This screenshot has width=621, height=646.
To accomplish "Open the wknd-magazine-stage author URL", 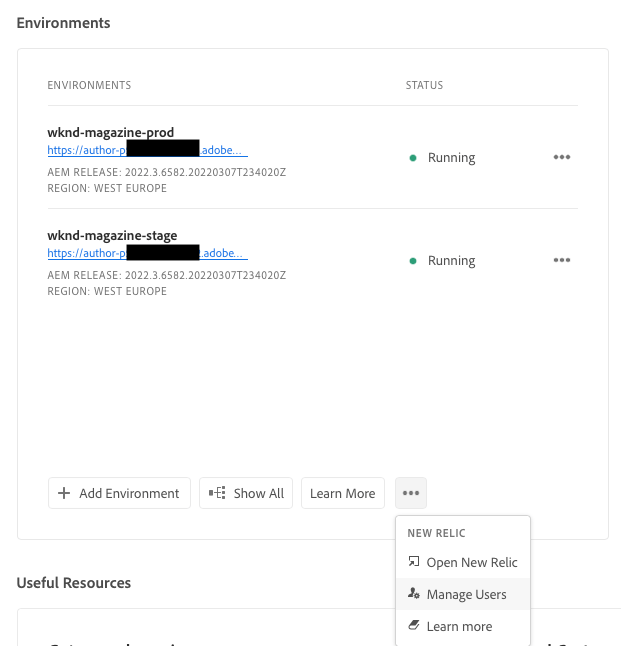I will (148, 253).
